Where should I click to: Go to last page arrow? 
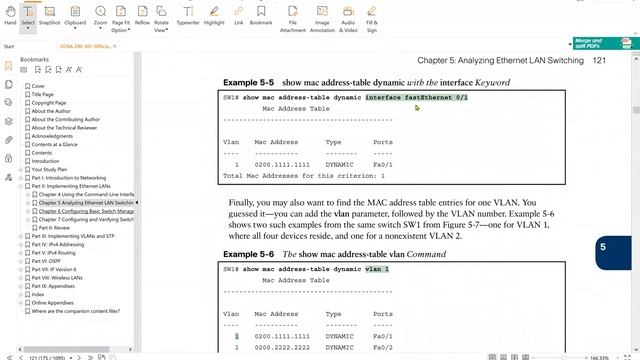90,358
